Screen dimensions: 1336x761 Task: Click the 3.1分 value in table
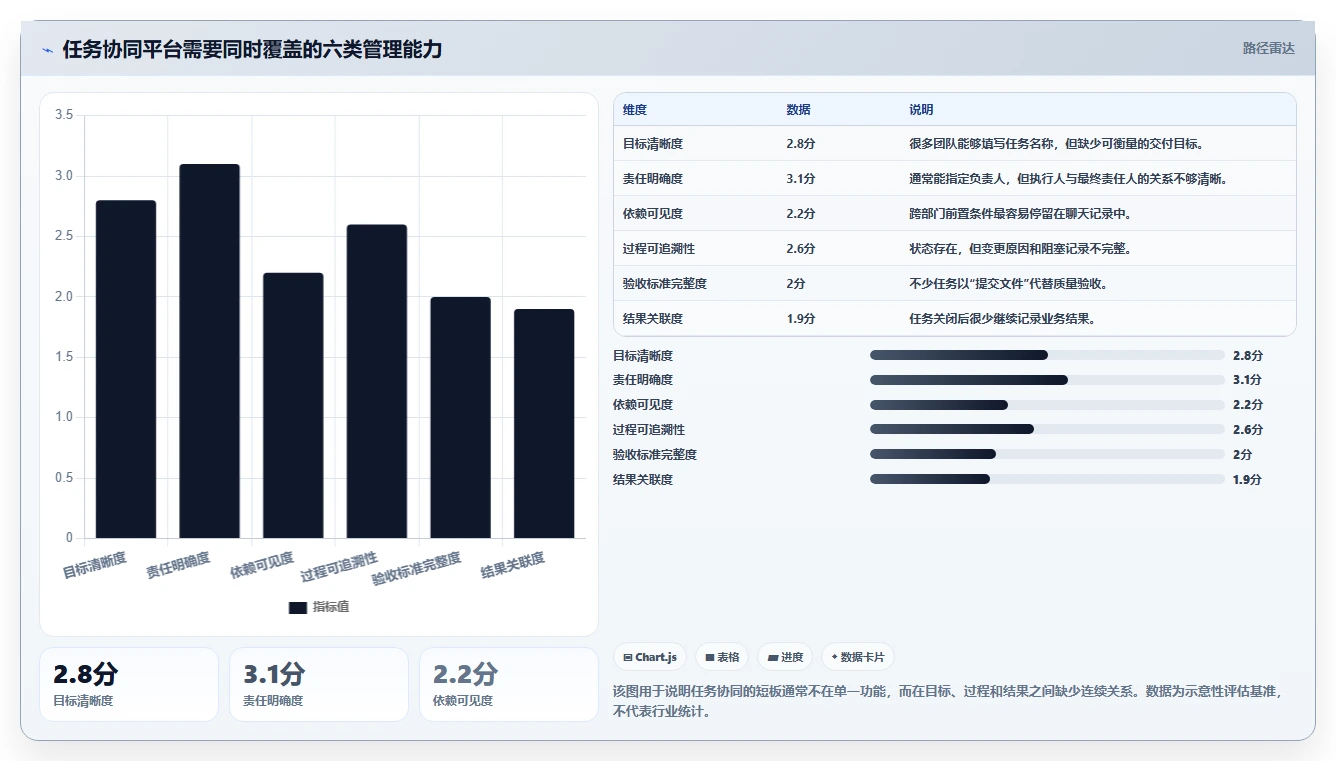[x=801, y=179]
